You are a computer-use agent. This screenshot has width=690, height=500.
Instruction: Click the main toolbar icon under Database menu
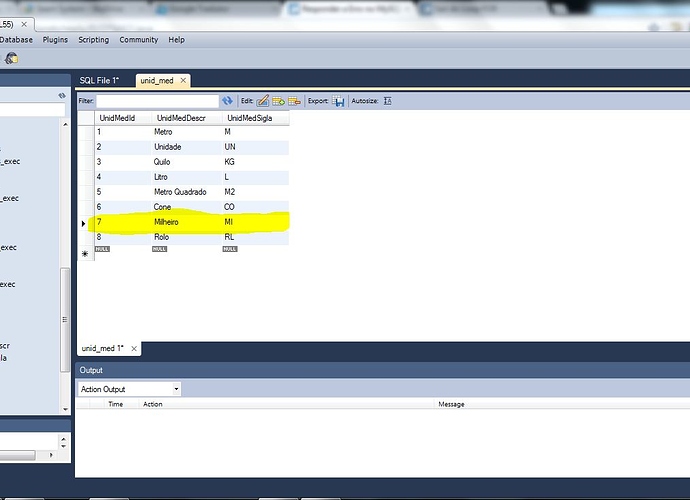click(11, 58)
